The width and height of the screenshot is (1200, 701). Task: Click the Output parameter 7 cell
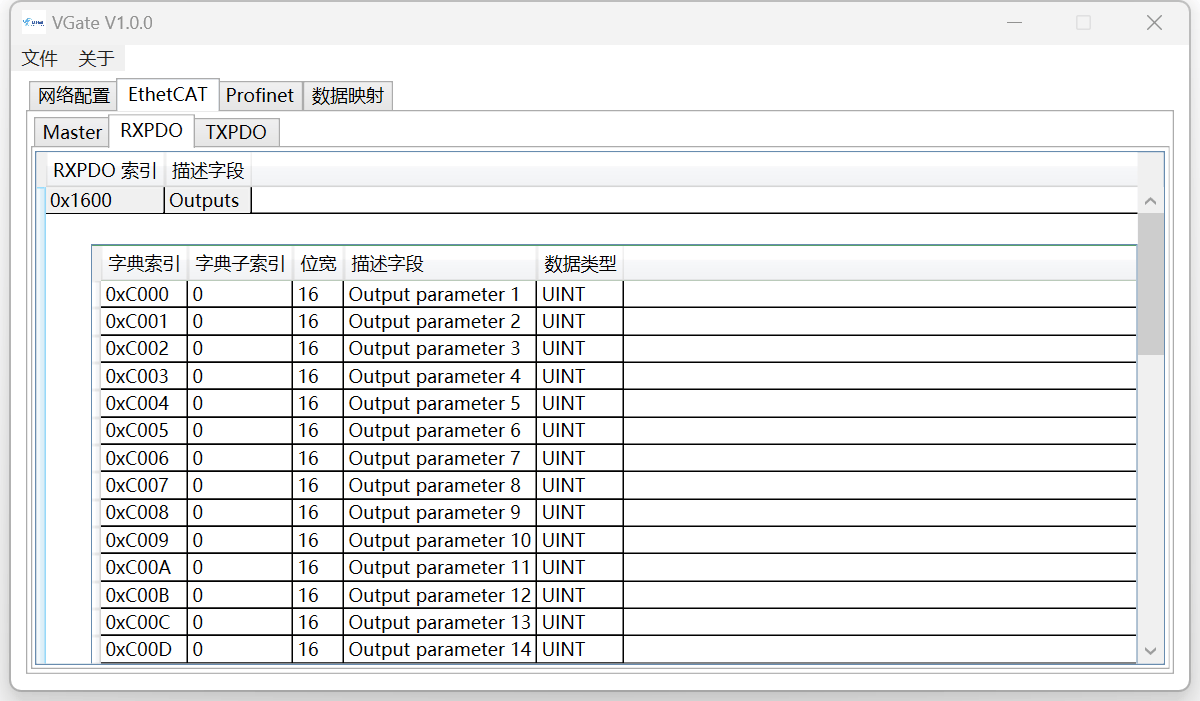440,458
